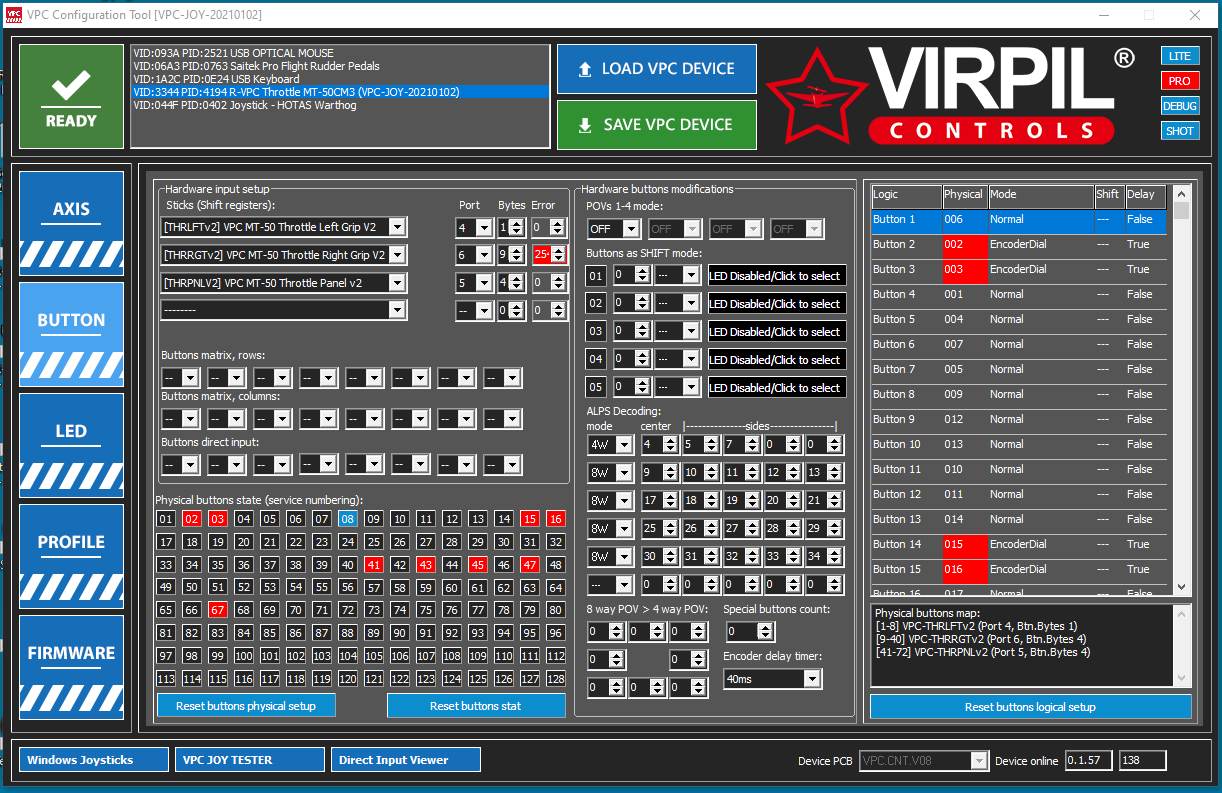Click the Delay column header
This screenshot has width=1222, height=793.
point(1145,195)
